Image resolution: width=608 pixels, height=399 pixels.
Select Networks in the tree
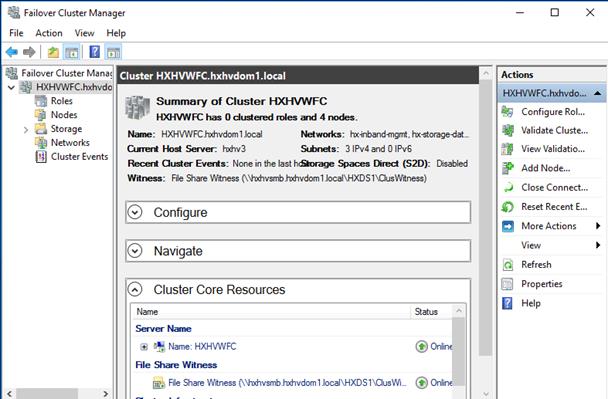click(x=70, y=143)
